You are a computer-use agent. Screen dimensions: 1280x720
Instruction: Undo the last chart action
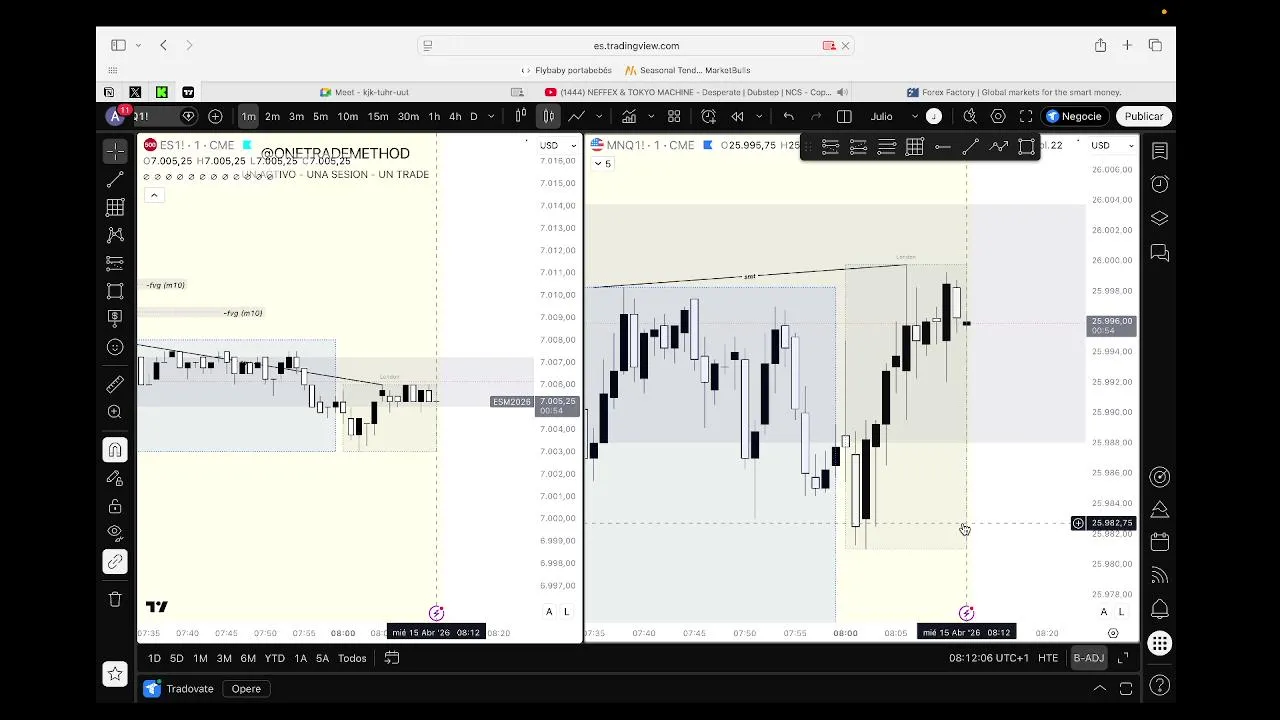pyautogui.click(x=788, y=117)
